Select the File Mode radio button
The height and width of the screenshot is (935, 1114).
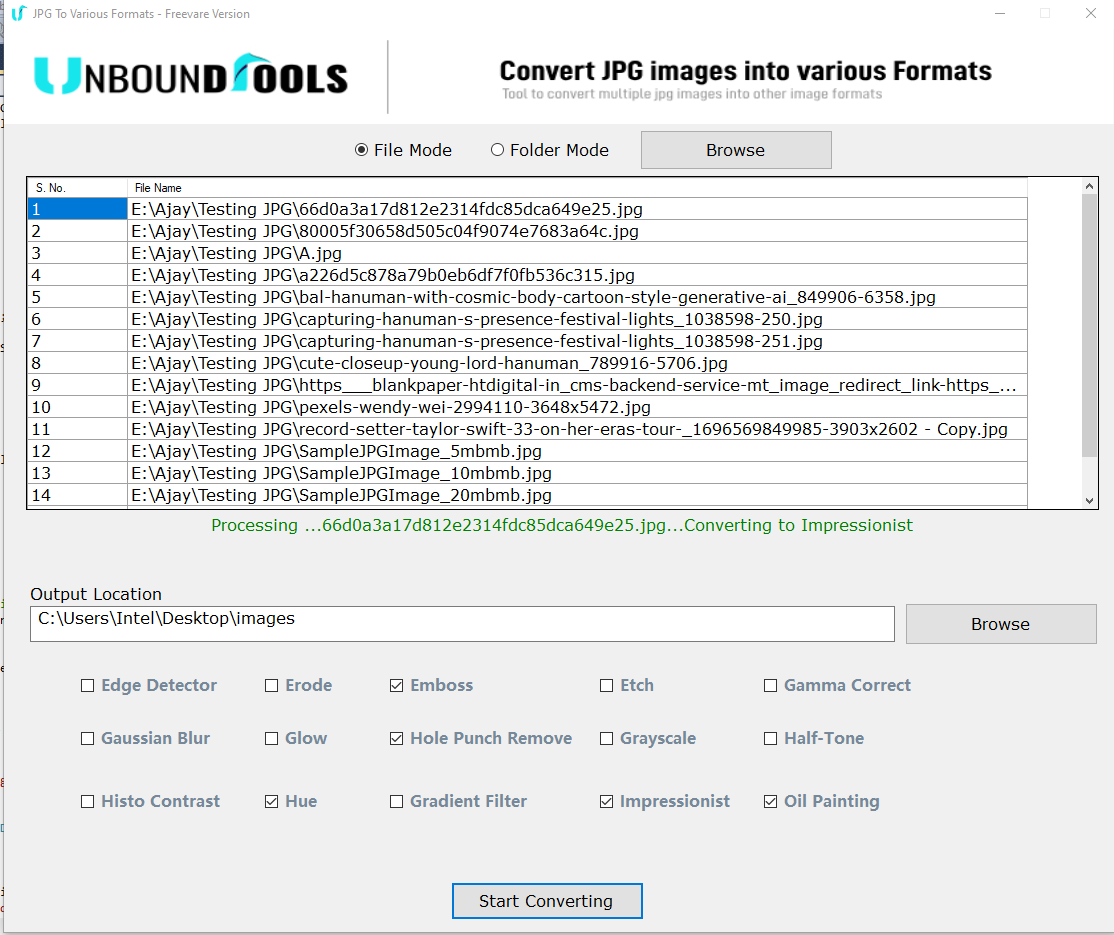pyautogui.click(x=361, y=149)
